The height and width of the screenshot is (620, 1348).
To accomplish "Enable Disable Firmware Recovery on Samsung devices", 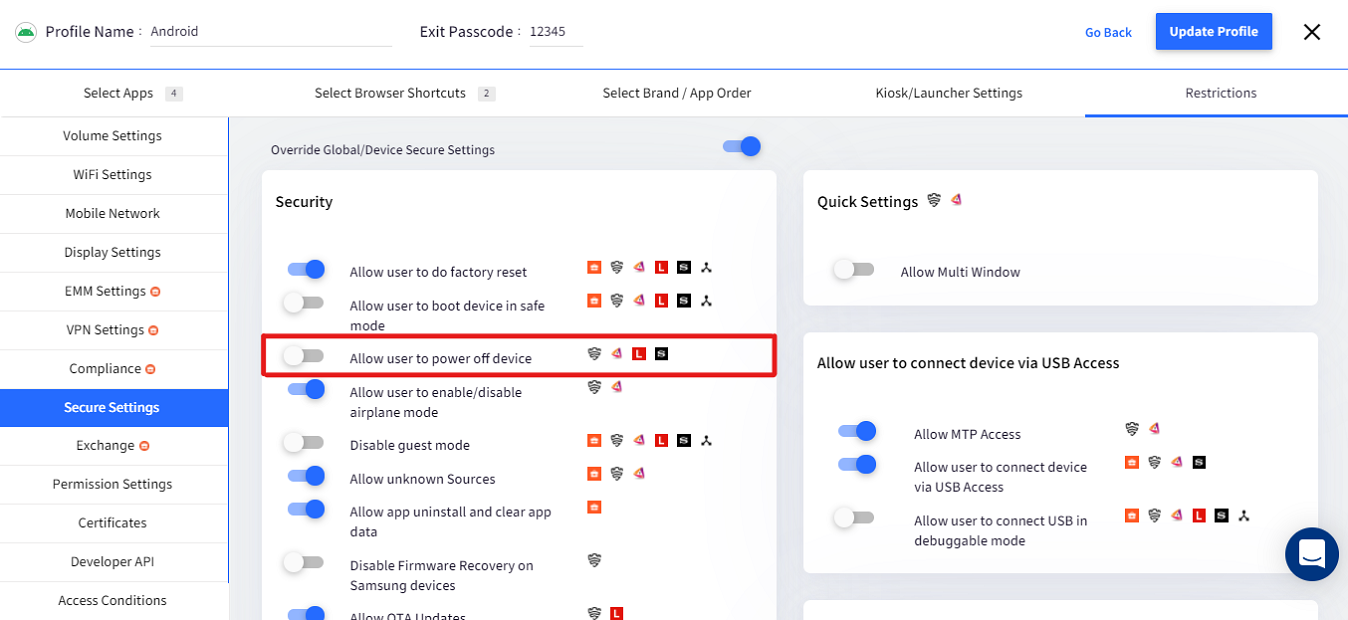I will coord(303,562).
